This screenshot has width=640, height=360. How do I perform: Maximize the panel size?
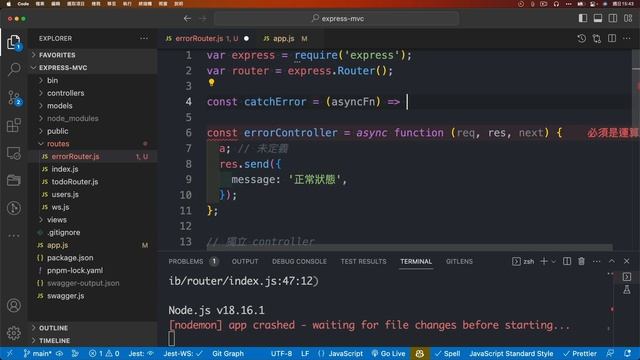611,261
